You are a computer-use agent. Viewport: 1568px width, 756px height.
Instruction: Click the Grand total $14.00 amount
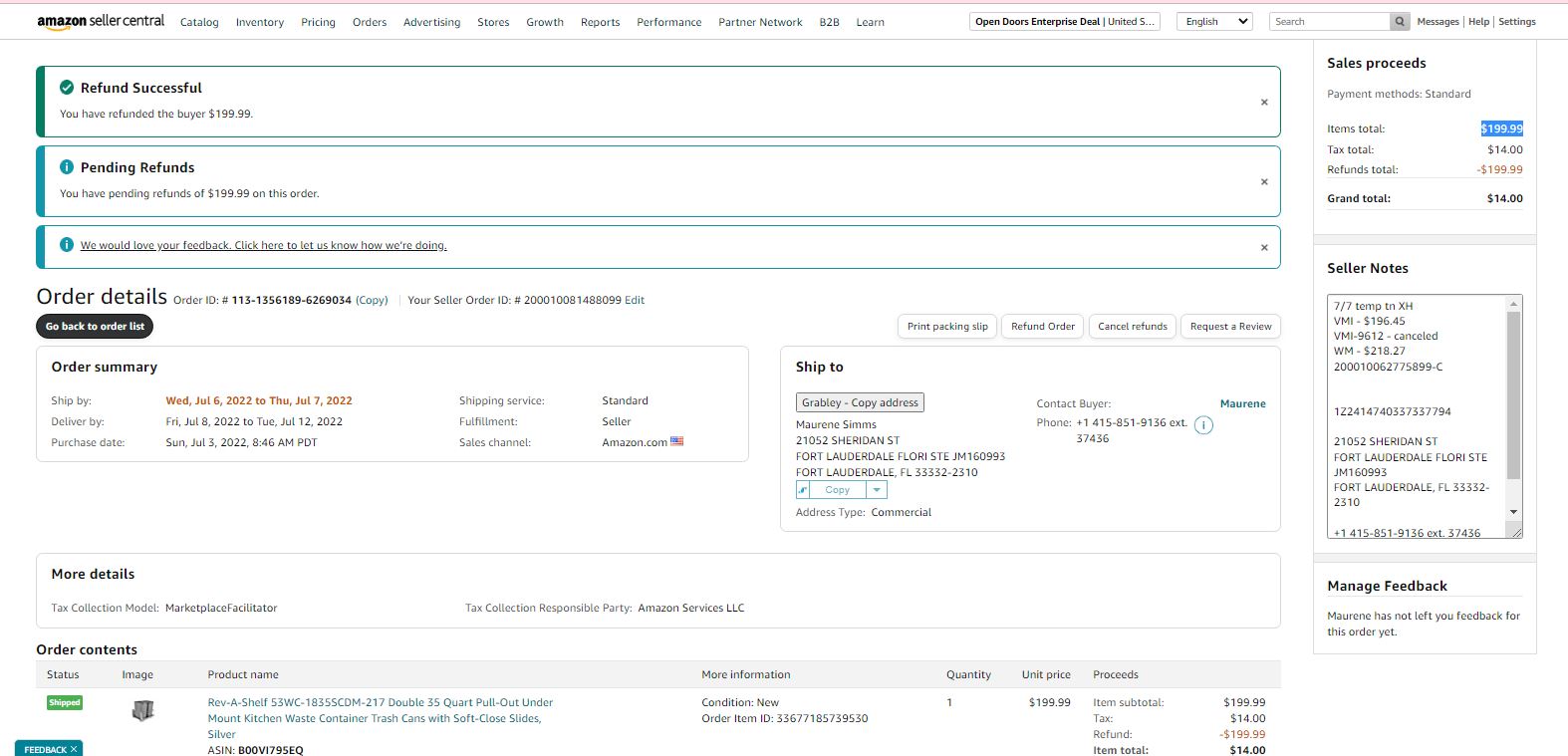[1504, 198]
